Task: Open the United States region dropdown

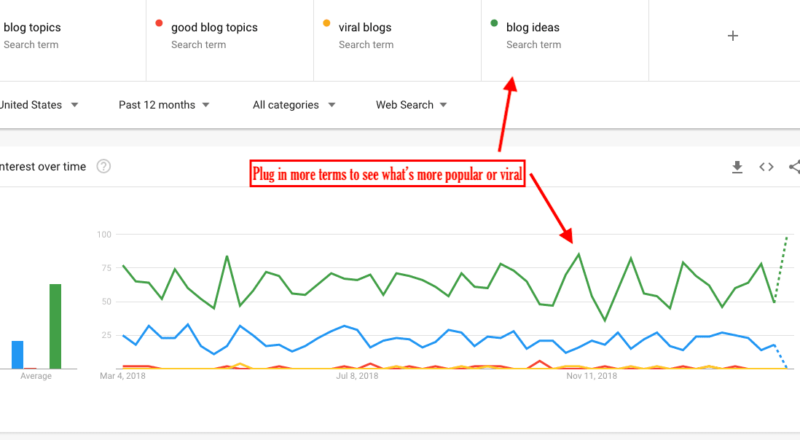Action: [39, 105]
